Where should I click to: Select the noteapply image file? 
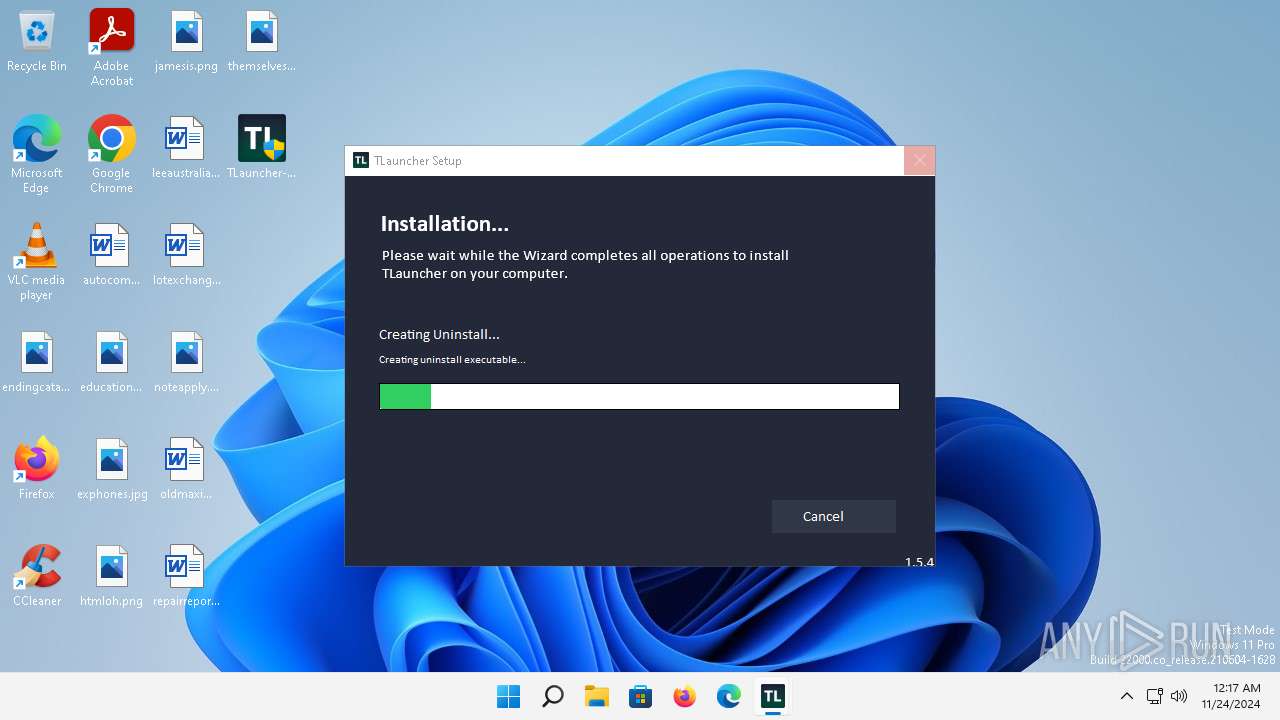pos(187,363)
